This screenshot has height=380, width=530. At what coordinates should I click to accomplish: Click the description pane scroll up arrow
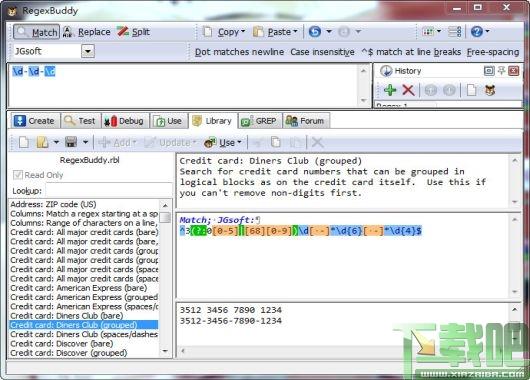point(515,161)
